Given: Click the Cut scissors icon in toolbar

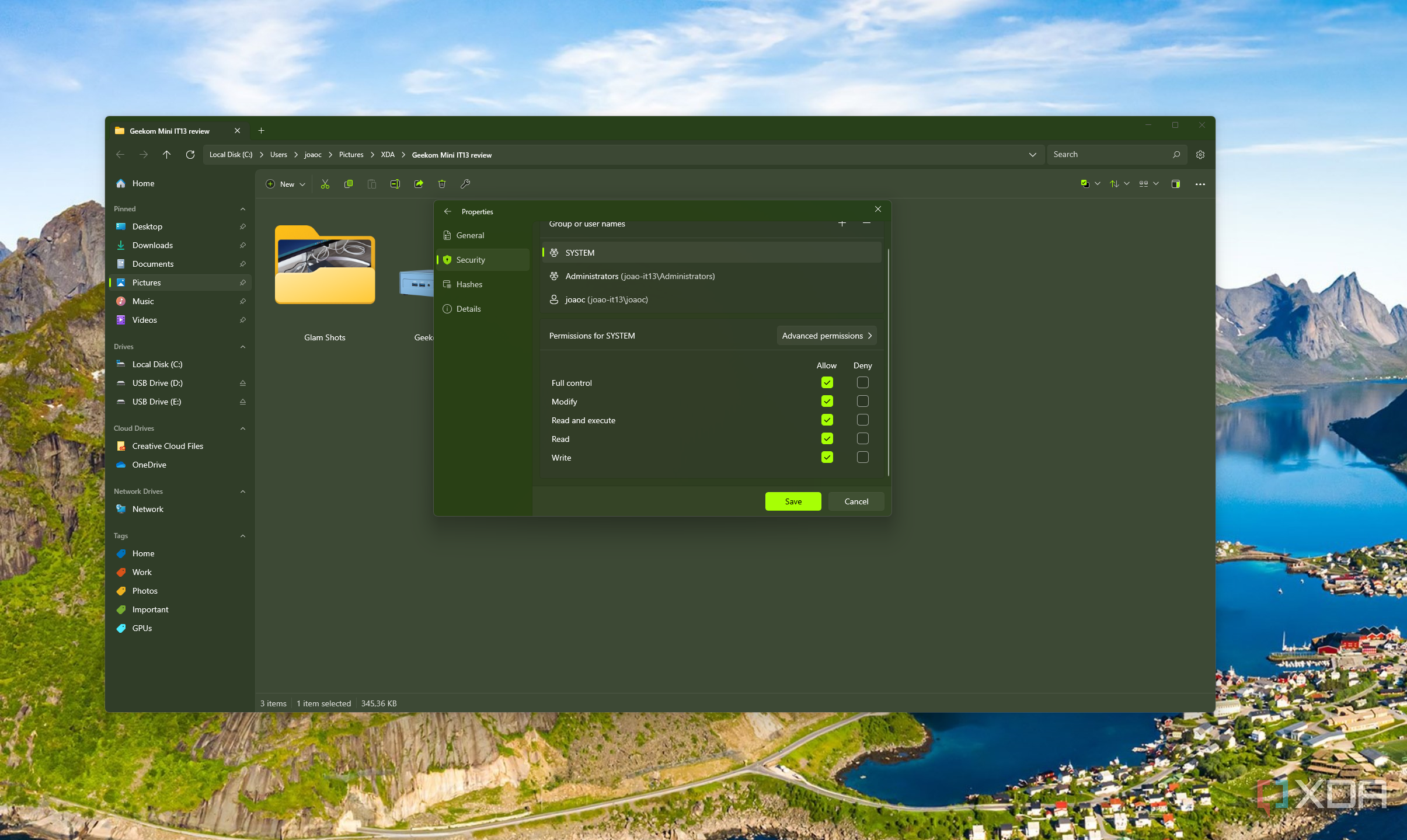Looking at the screenshot, I should click(x=325, y=184).
